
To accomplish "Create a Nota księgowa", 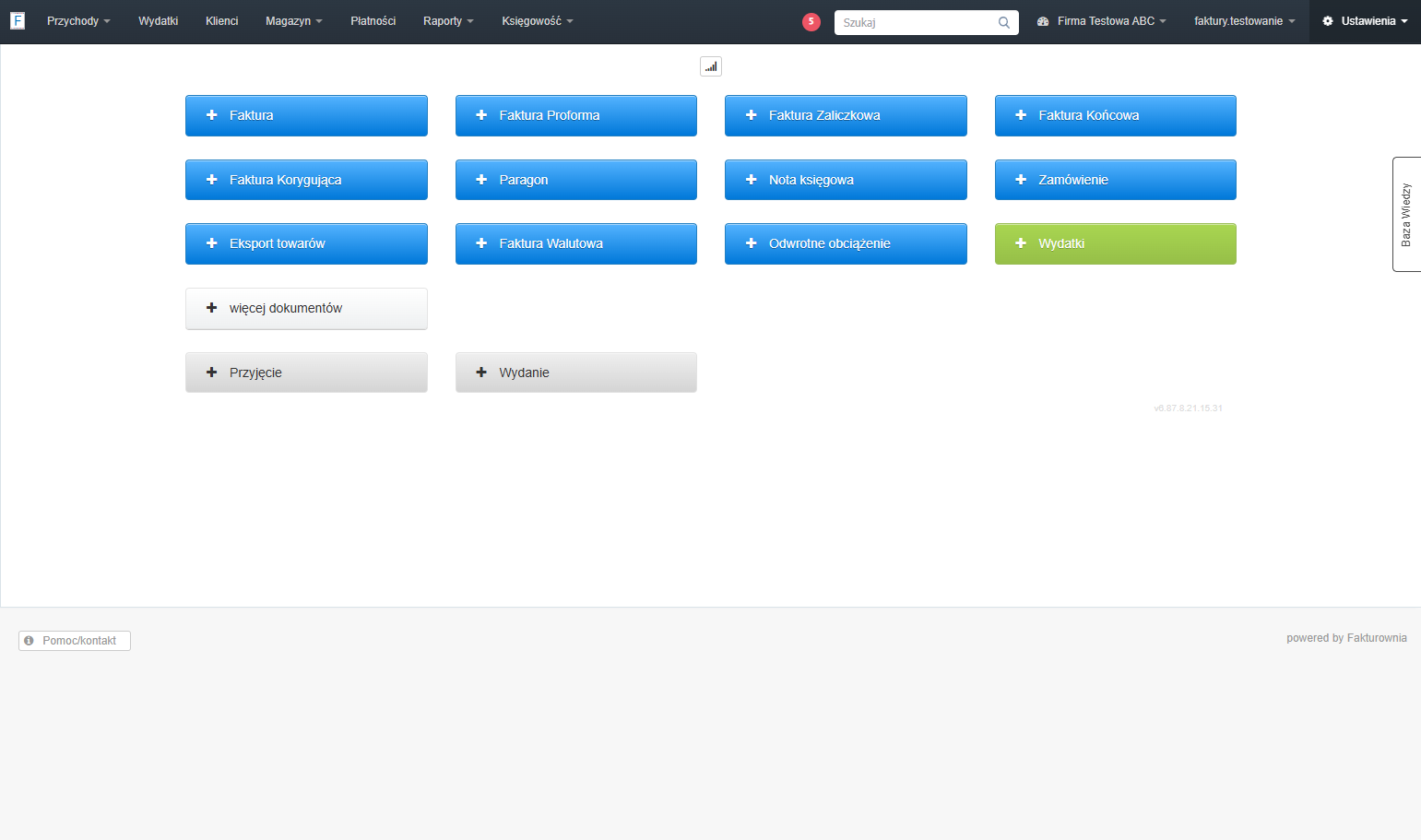I will pos(846,180).
